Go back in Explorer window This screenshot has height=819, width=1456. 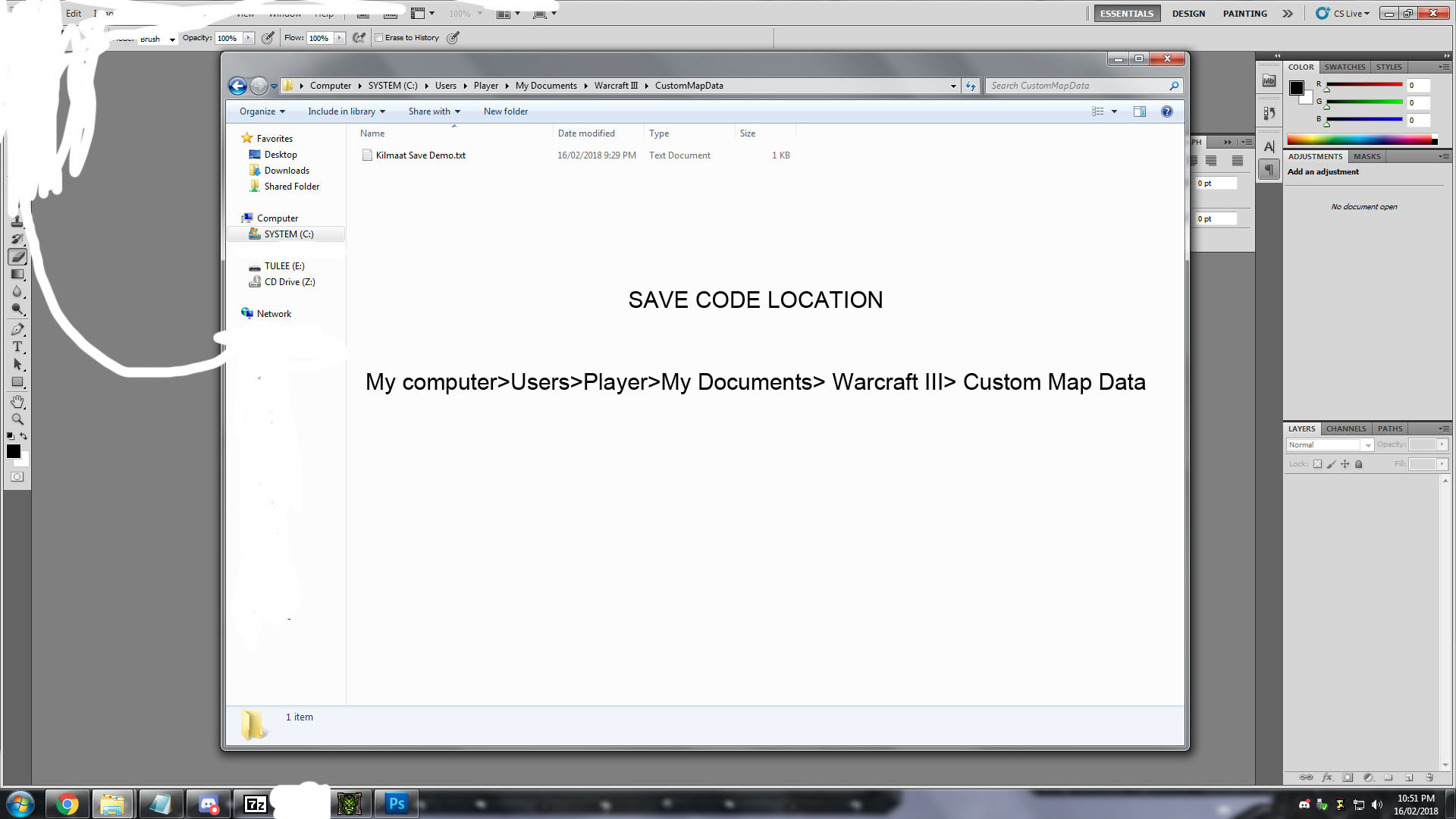[x=237, y=86]
